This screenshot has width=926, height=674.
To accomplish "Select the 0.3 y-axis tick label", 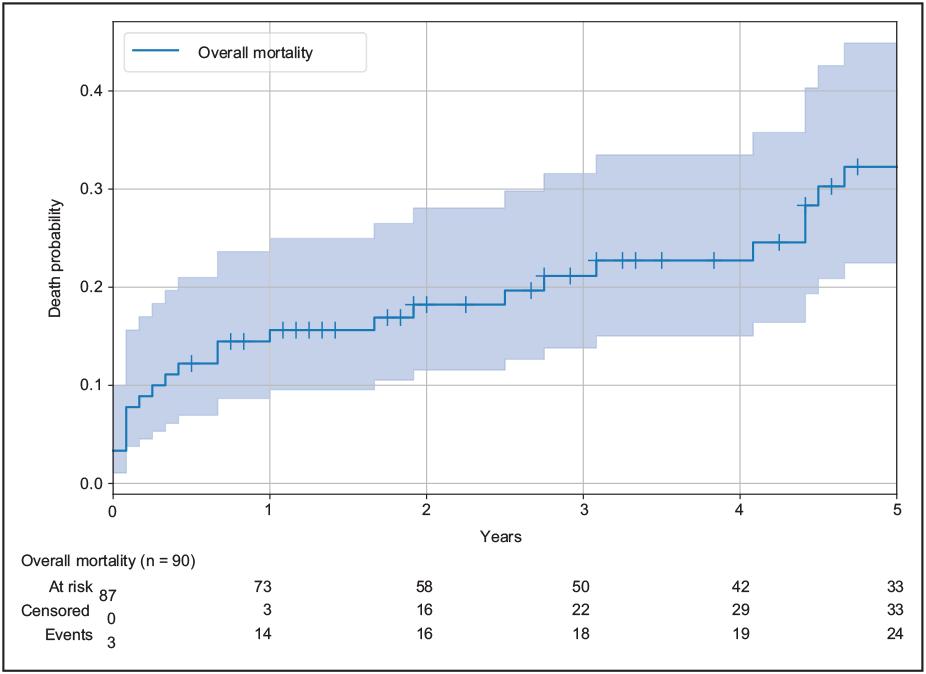I will (x=91, y=189).
